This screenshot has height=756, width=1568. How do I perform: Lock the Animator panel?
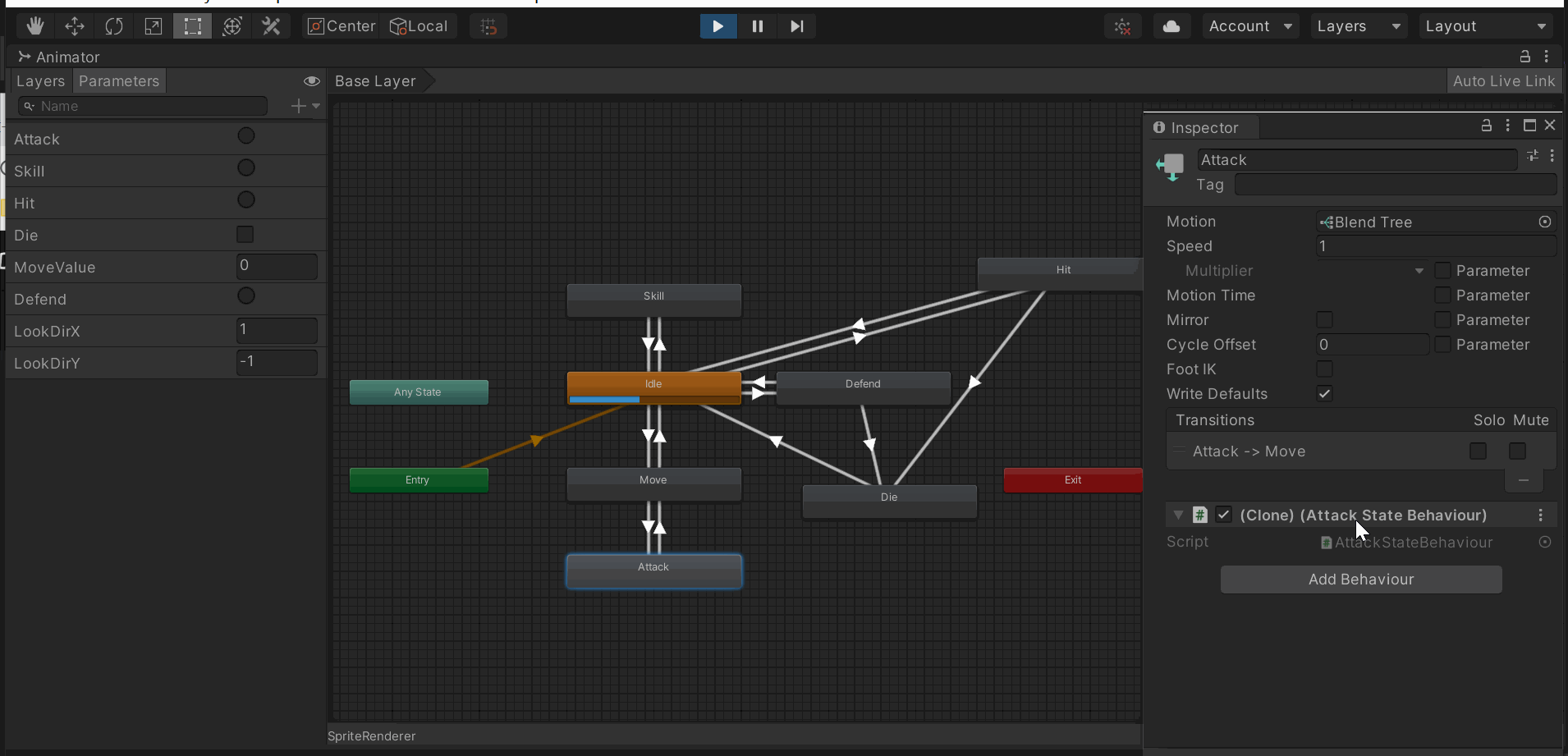tap(1524, 57)
